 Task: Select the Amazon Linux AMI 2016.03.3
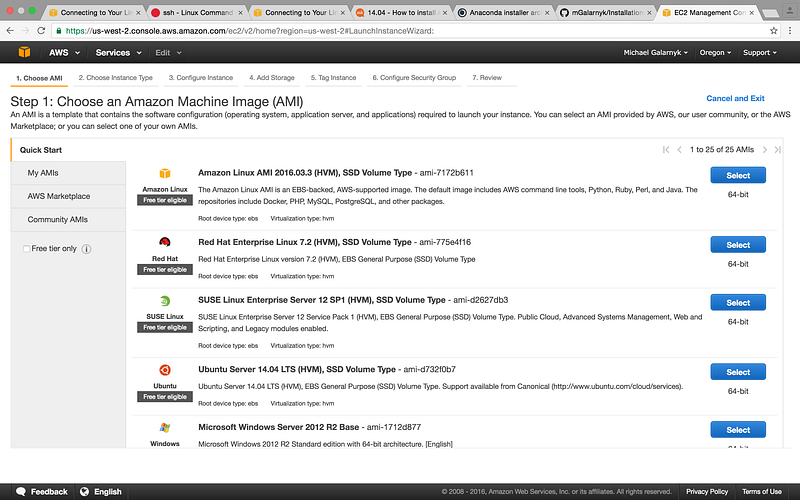point(738,175)
